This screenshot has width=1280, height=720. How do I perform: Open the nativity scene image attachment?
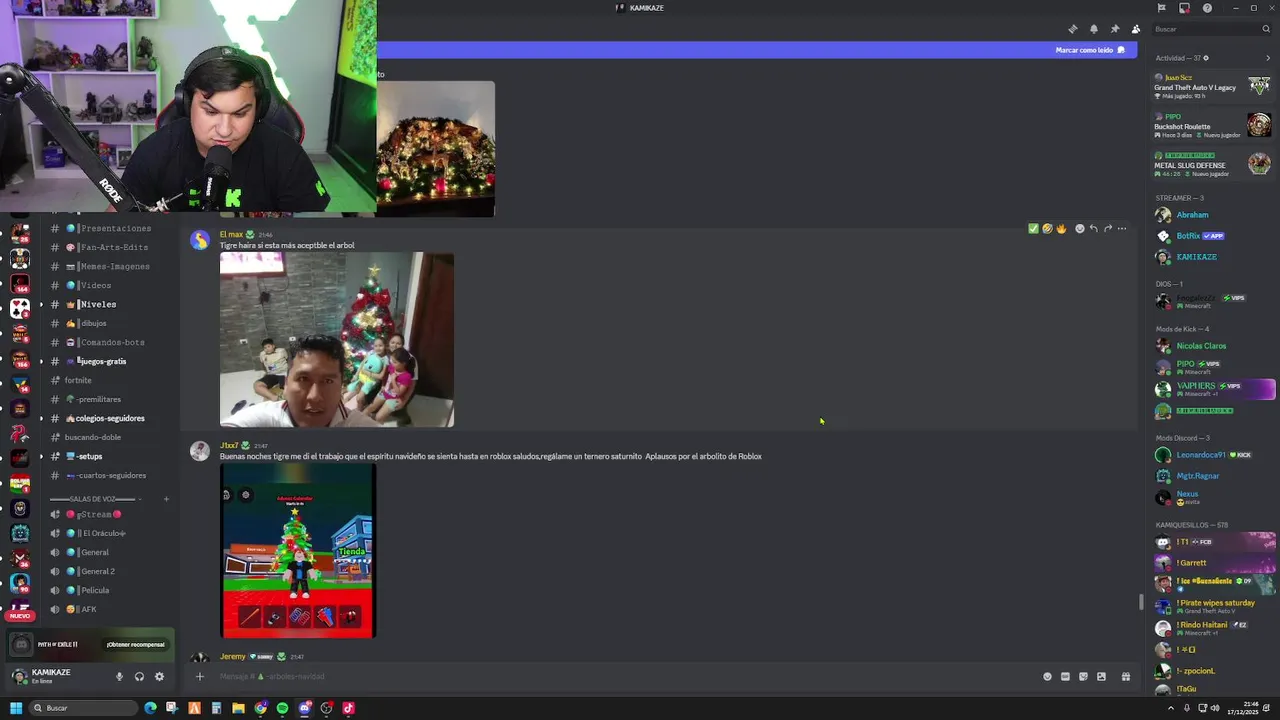[436, 149]
